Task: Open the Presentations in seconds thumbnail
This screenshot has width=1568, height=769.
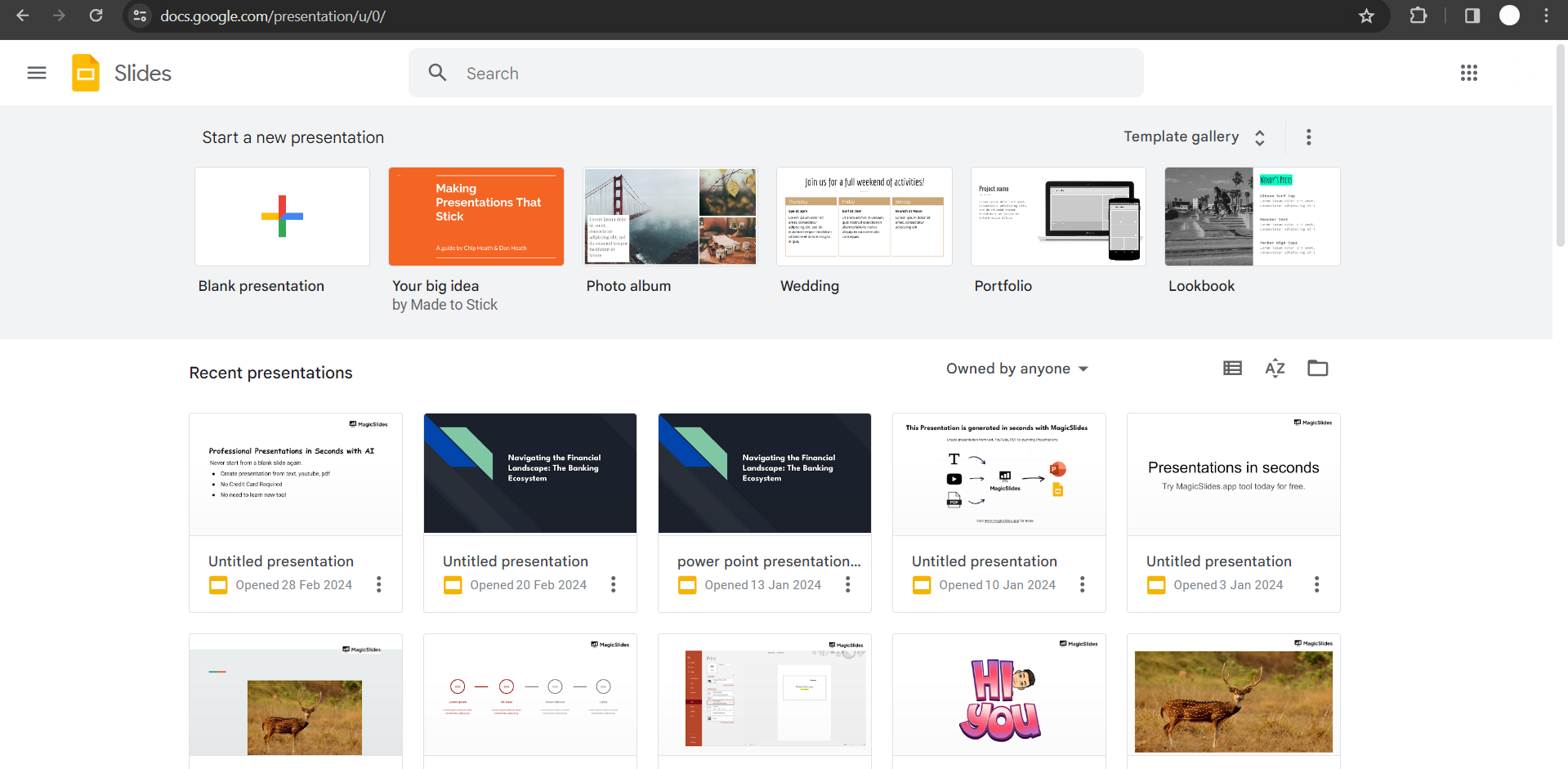Action: coord(1234,474)
